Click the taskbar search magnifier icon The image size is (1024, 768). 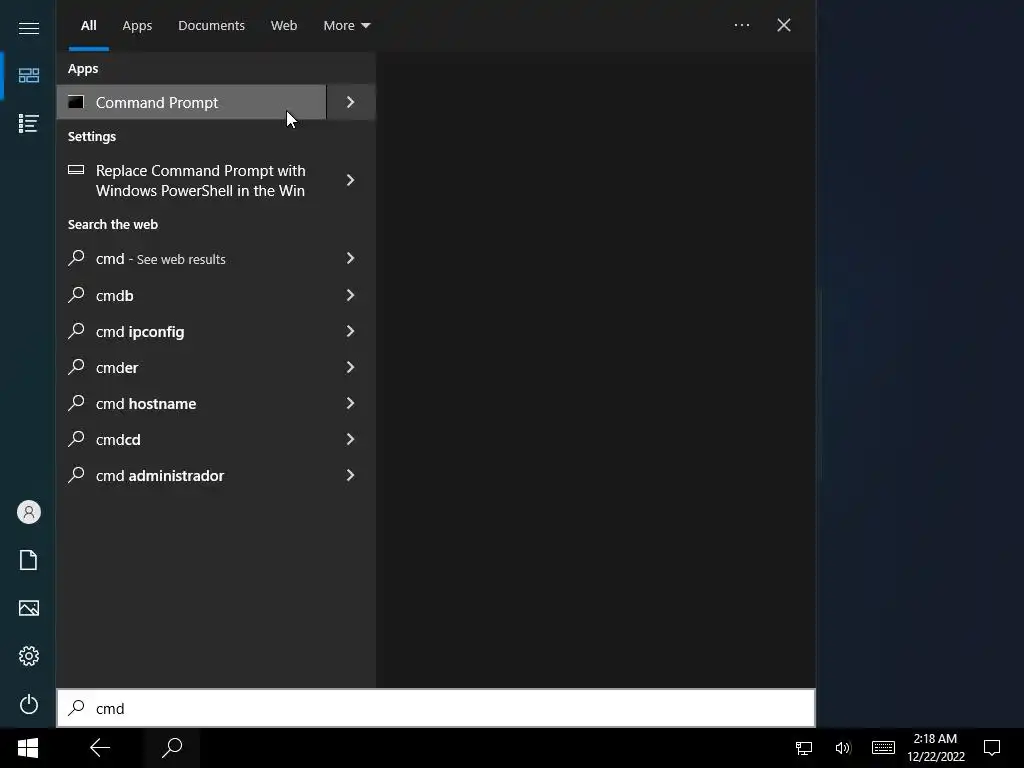(x=172, y=748)
